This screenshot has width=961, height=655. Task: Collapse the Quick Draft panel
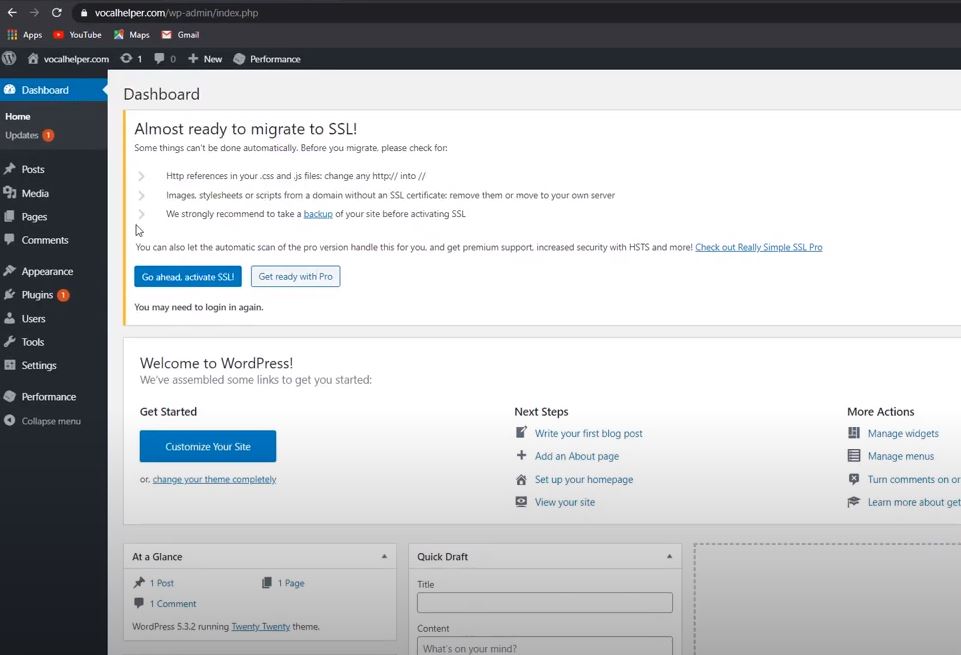pyautogui.click(x=669, y=556)
